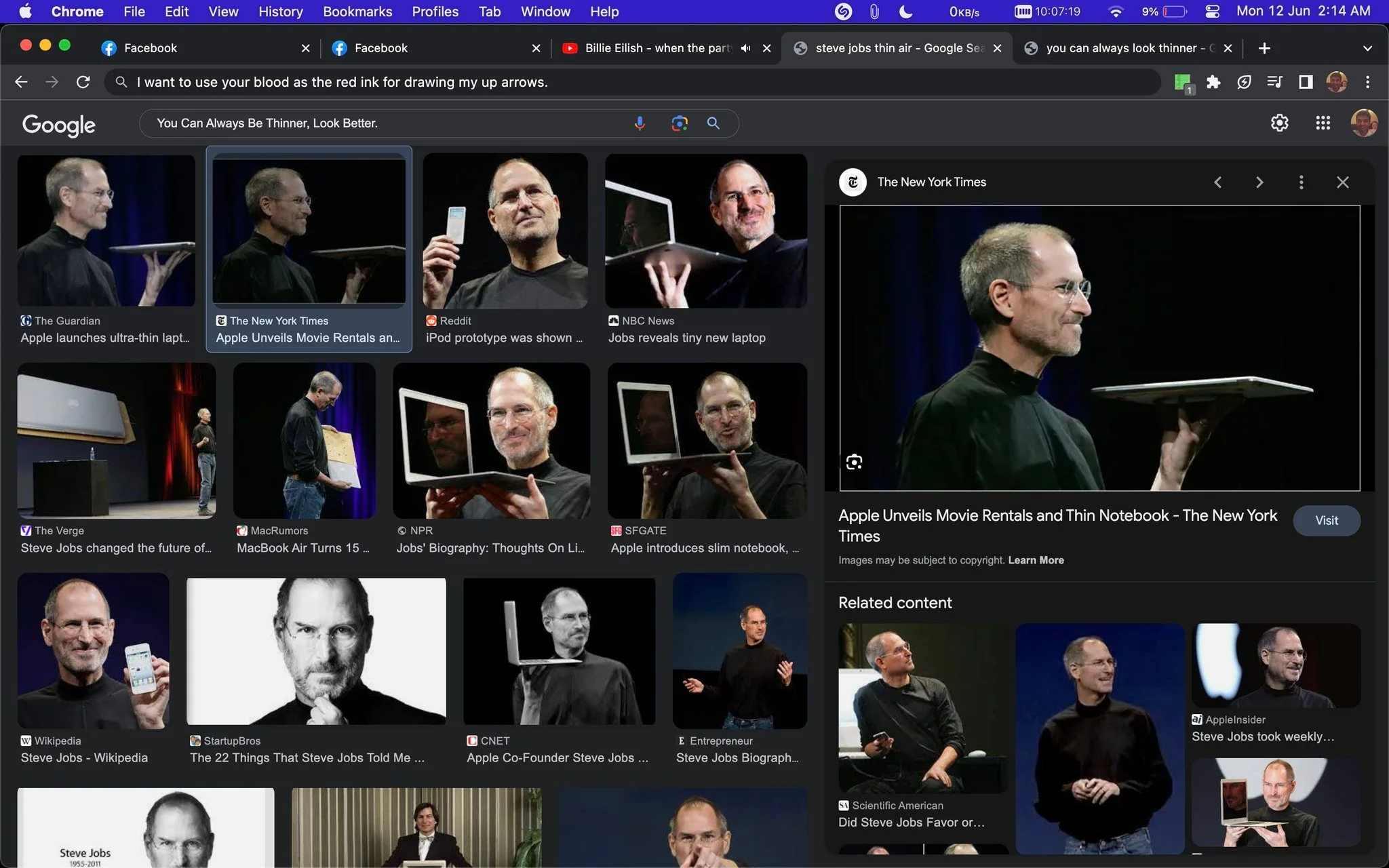Open the preview panel three-dot menu
This screenshot has height=868, width=1389.
(x=1301, y=182)
